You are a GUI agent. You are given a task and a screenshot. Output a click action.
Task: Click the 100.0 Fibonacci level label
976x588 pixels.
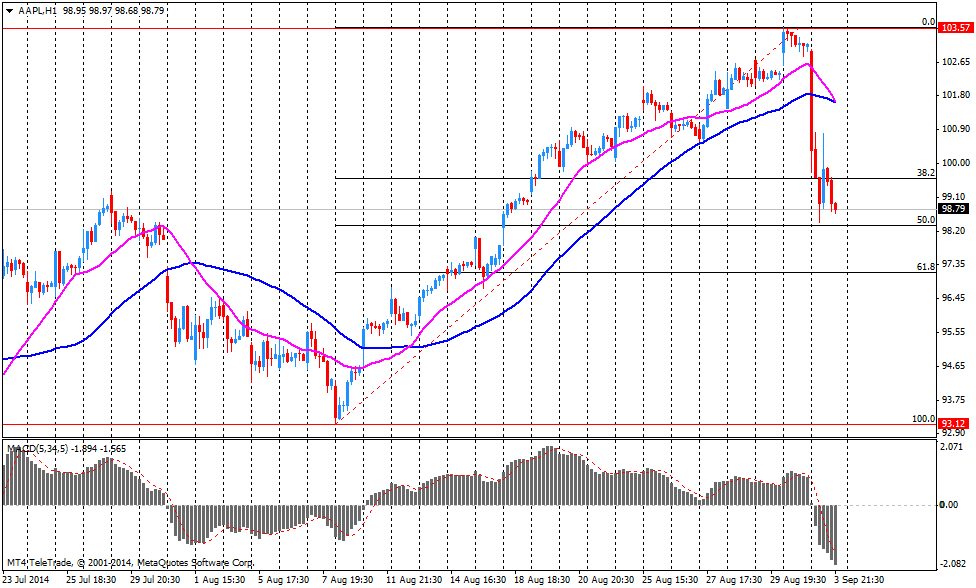click(923, 418)
